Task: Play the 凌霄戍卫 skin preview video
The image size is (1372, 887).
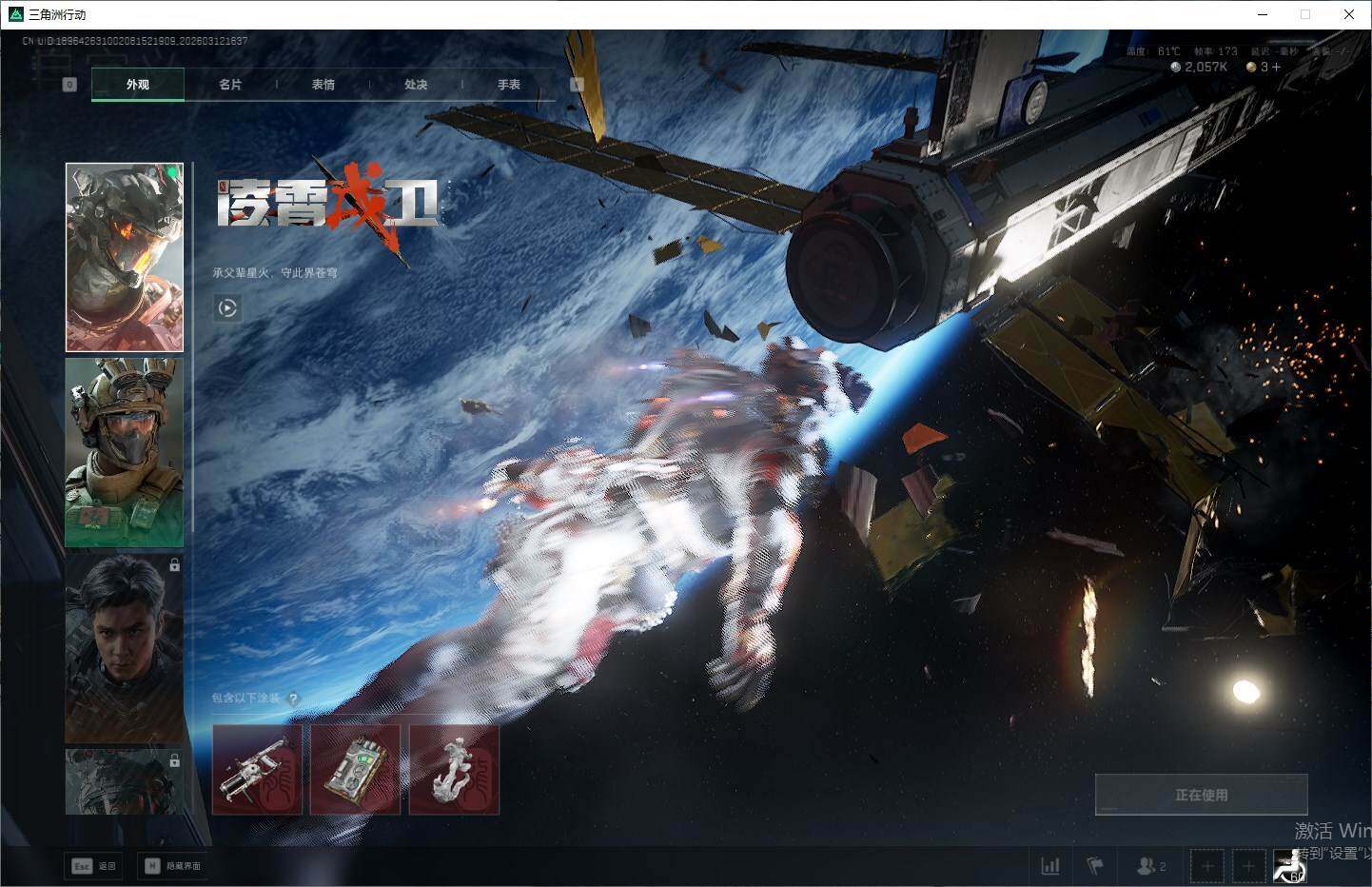Action: point(227,307)
